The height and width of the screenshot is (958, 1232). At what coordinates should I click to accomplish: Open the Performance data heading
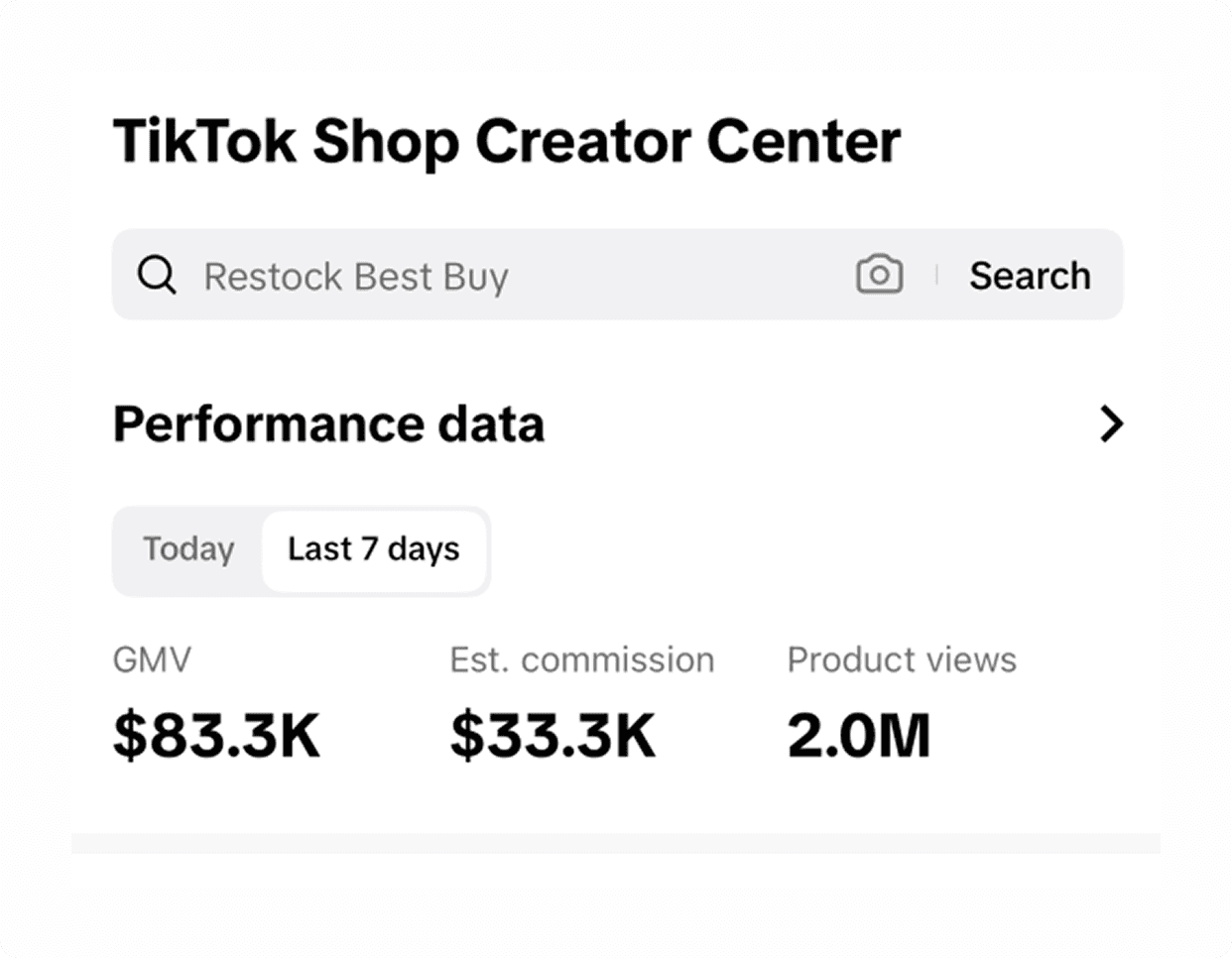pos(328,423)
